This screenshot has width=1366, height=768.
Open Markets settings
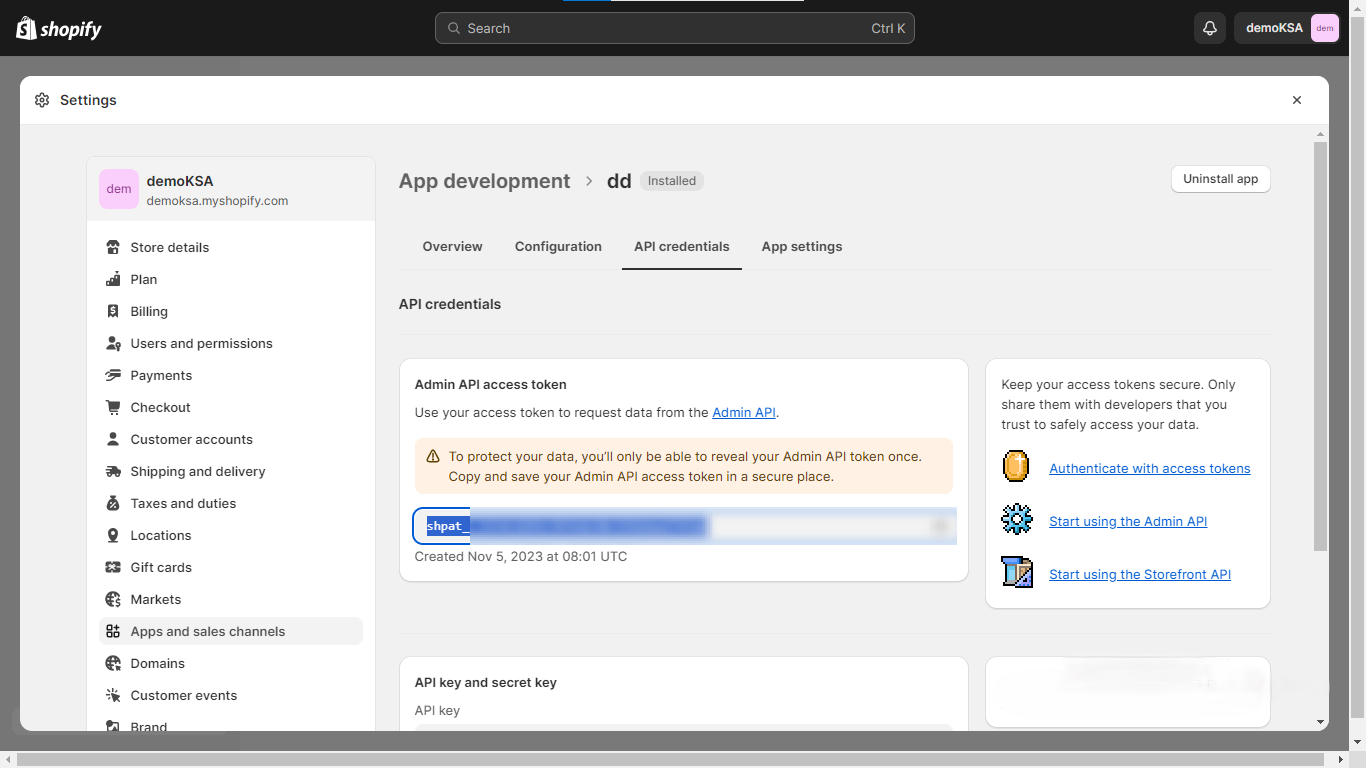pyautogui.click(x=155, y=599)
